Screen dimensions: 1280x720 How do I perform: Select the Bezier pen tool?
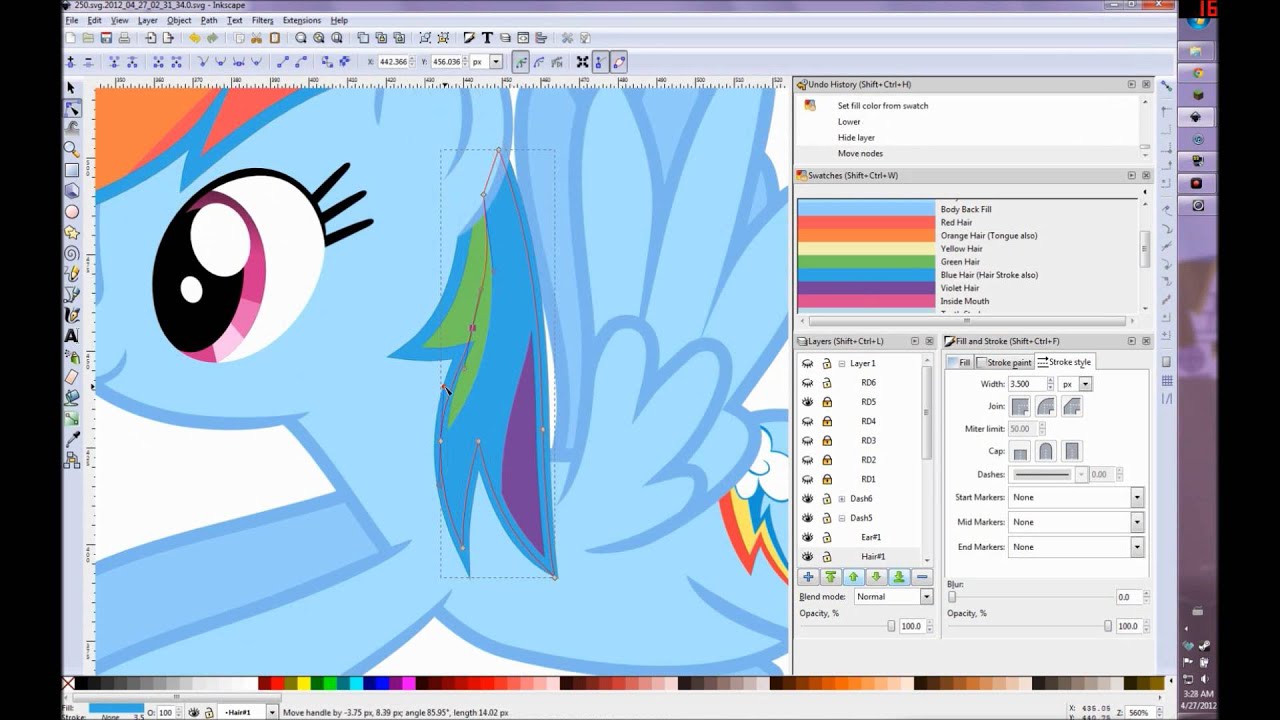71,295
